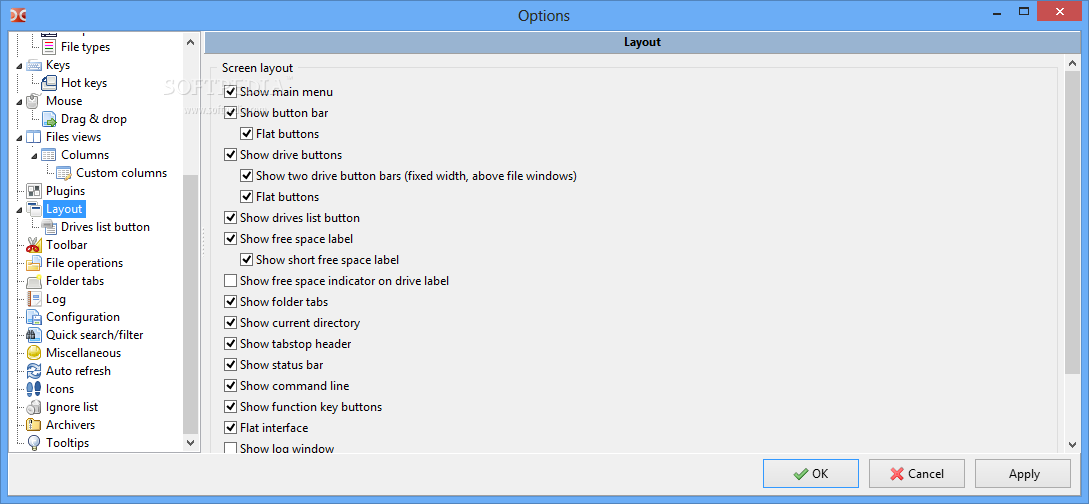Click the Quick search/filter binoculars icon
The image size is (1089, 504).
click(x=33, y=335)
